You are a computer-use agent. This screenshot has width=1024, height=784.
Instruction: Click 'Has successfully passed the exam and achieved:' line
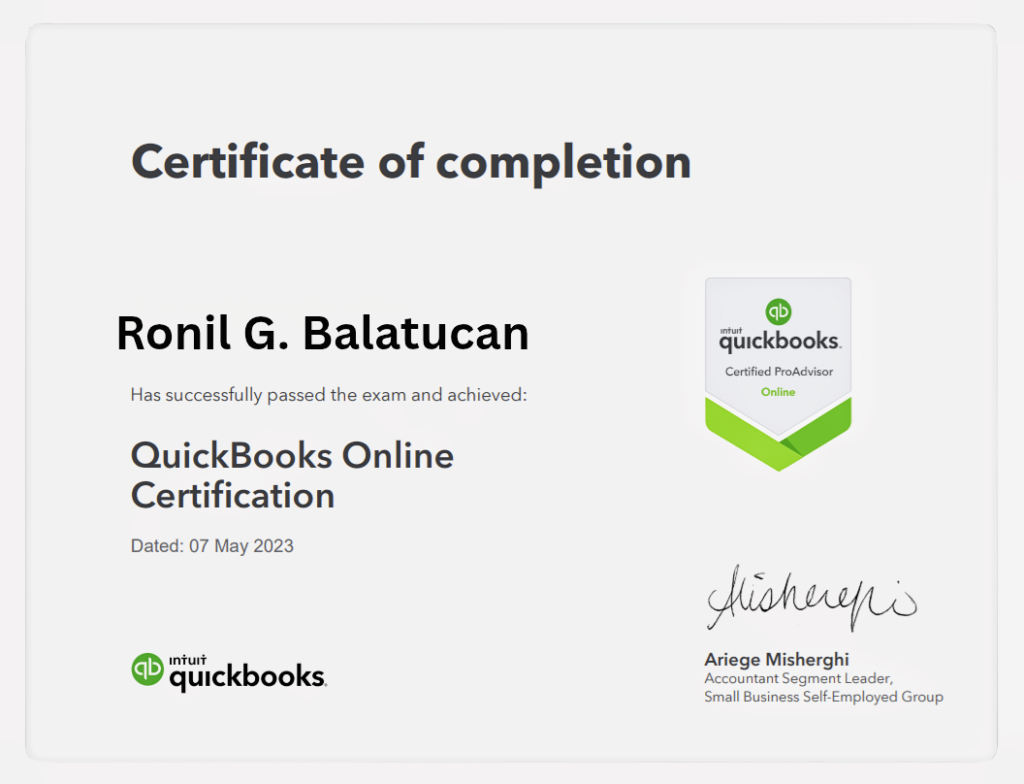point(328,395)
